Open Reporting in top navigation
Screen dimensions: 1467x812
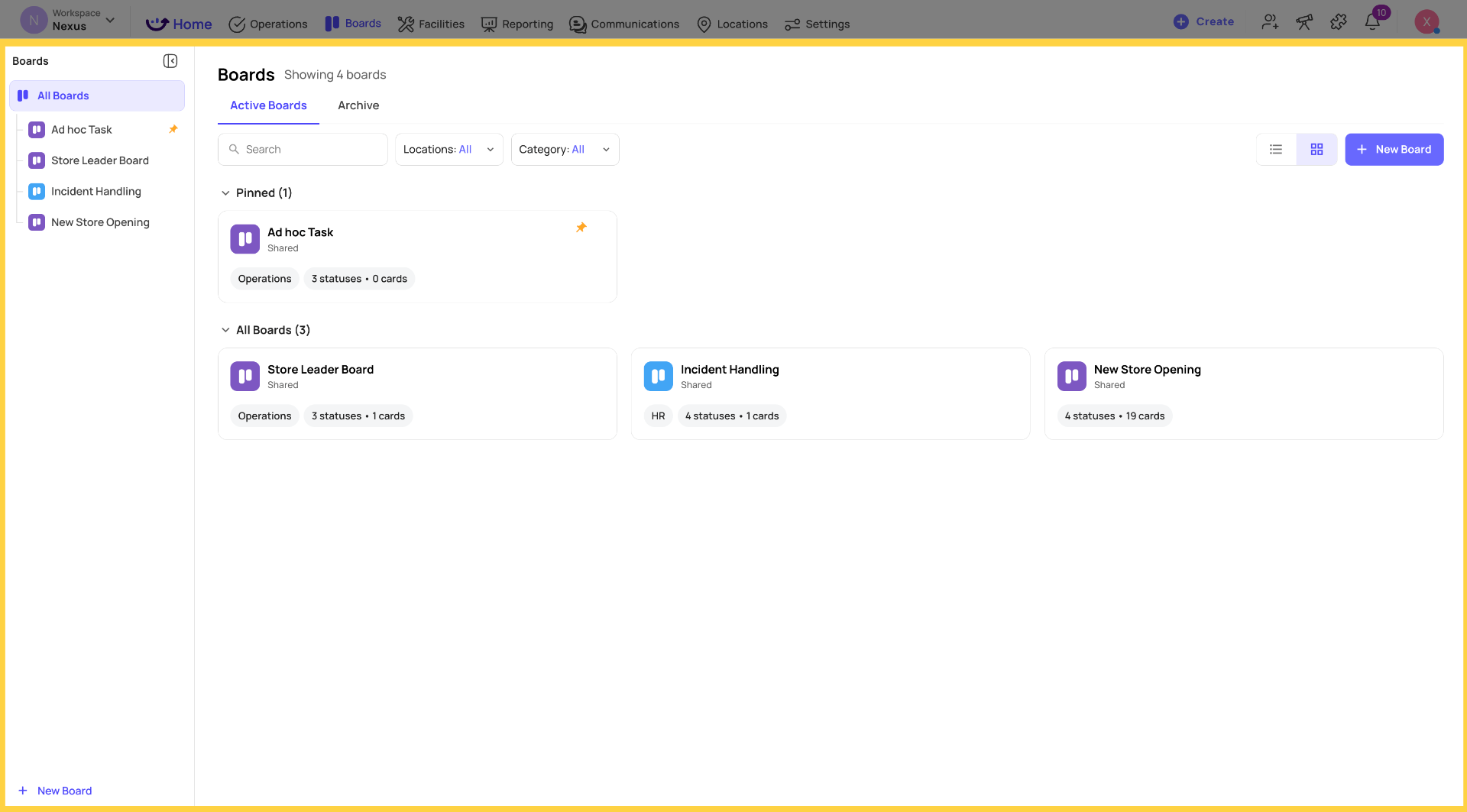click(517, 24)
